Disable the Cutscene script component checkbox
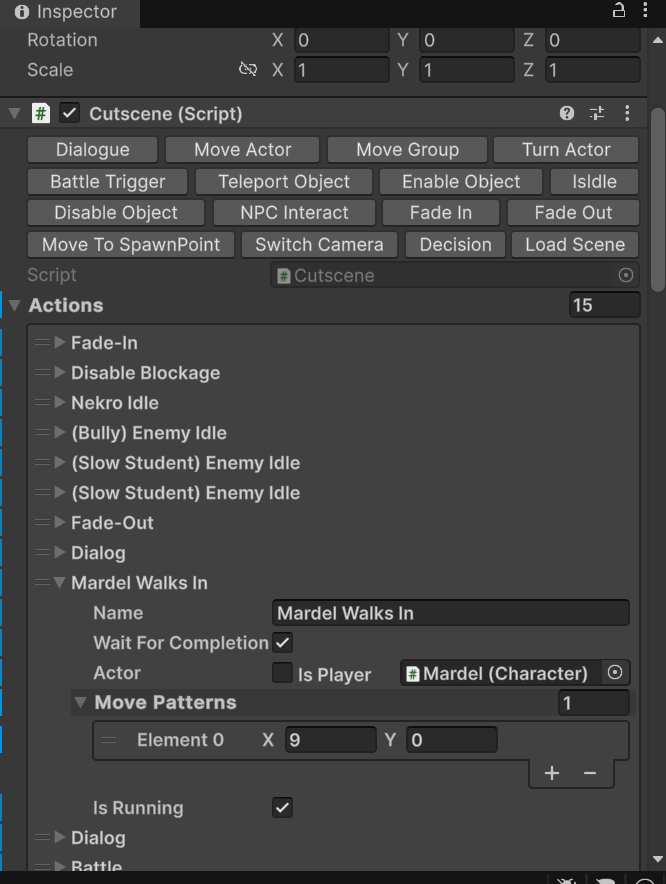The width and height of the screenshot is (666, 884). (69, 113)
